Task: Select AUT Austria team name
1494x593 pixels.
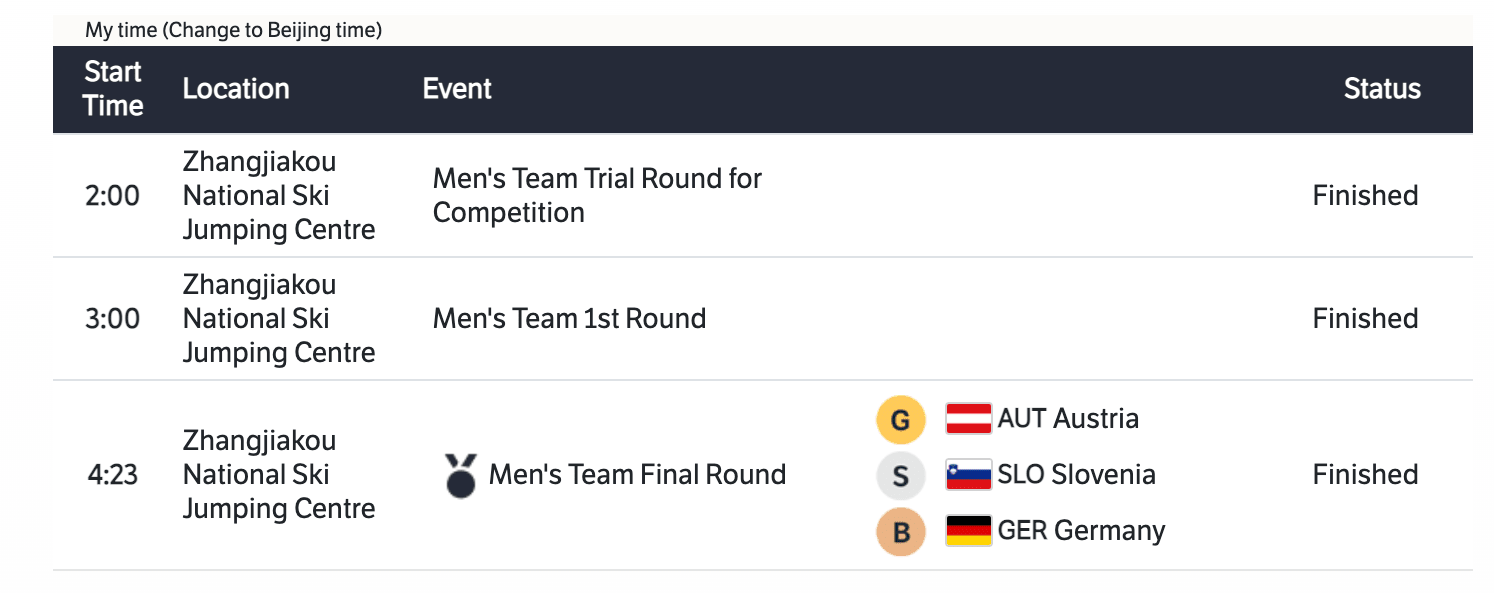Action: (1068, 418)
